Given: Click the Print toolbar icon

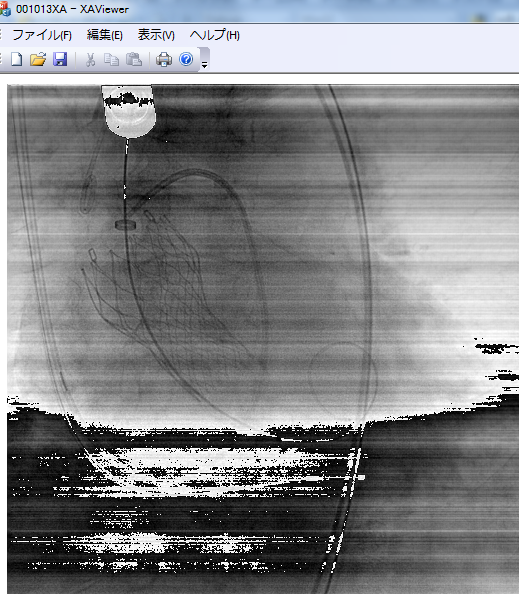Looking at the screenshot, I should [x=164, y=59].
